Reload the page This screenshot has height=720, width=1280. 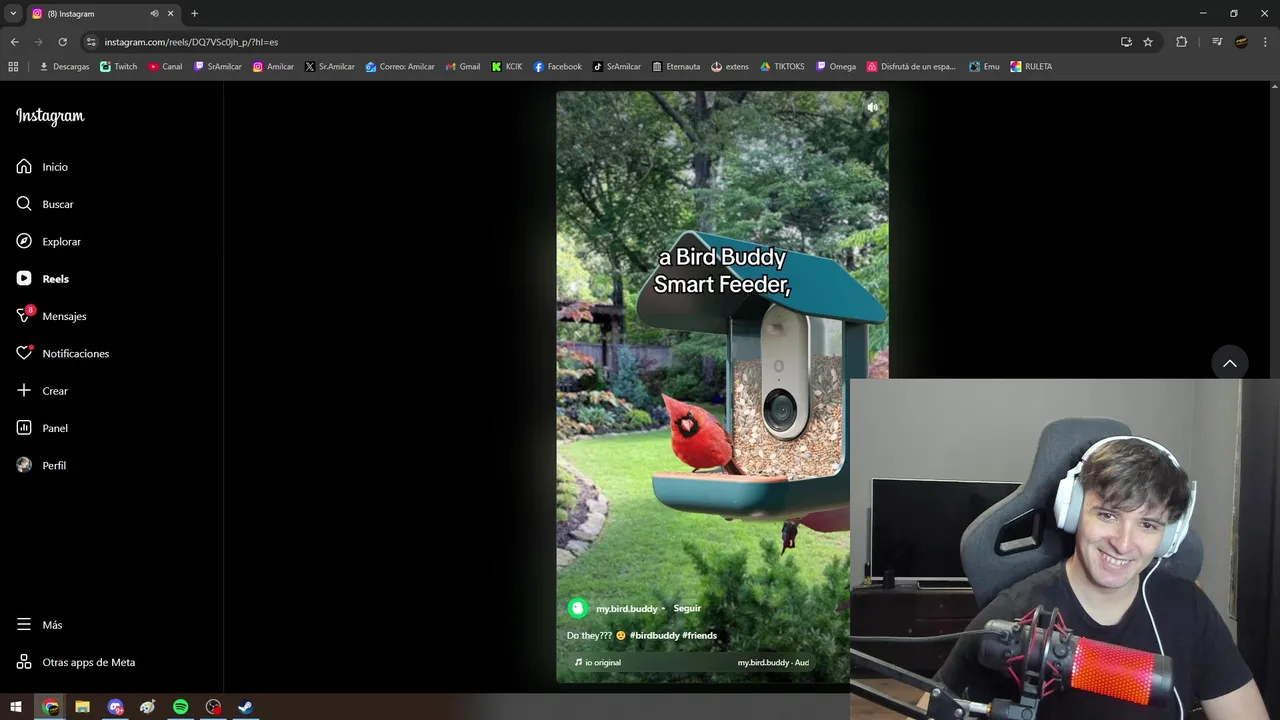point(62,42)
